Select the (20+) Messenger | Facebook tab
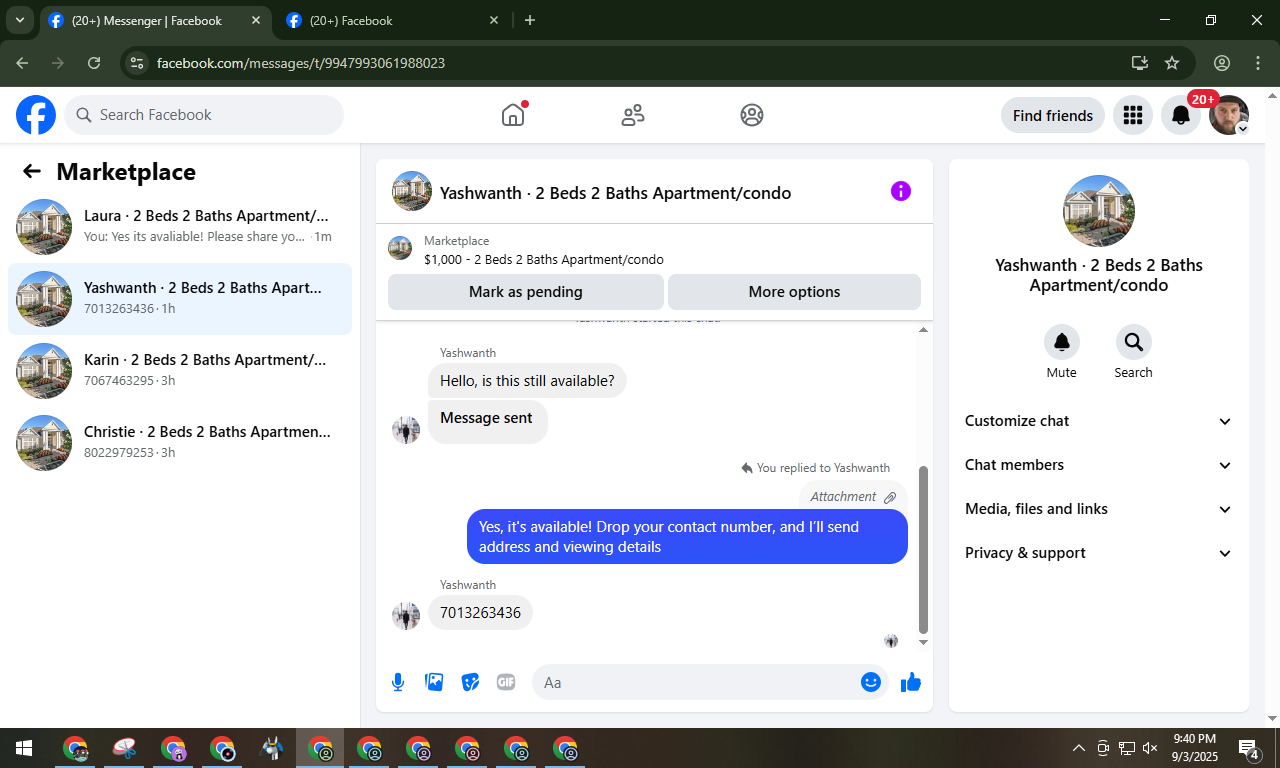Screen dimensions: 1280x768 coord(155,21)
